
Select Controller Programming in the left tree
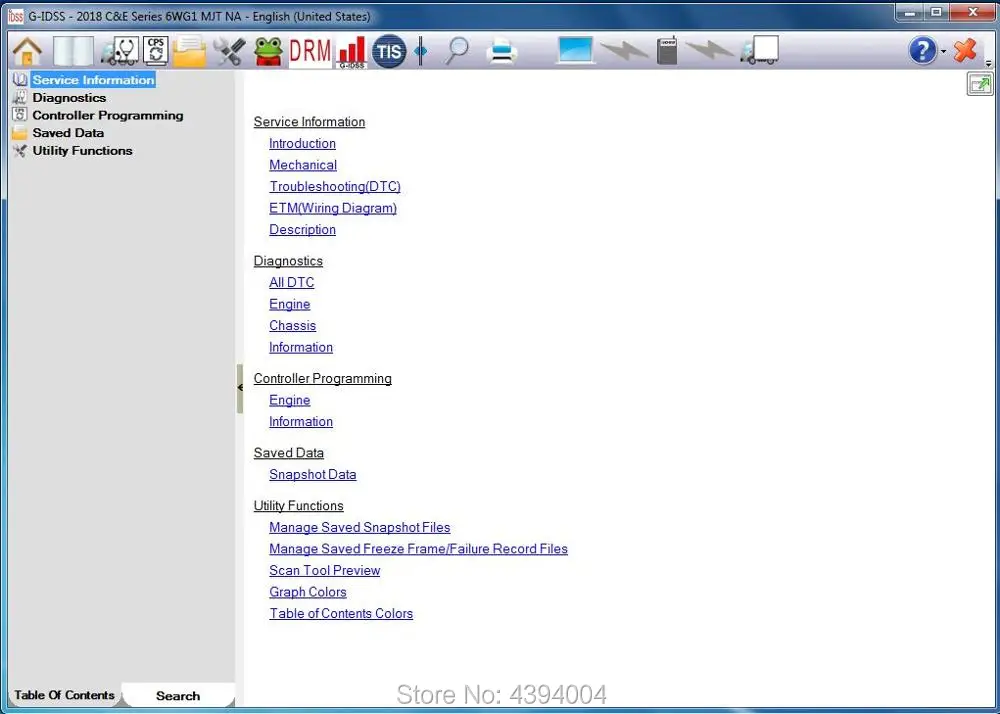(x=108, y=115)
